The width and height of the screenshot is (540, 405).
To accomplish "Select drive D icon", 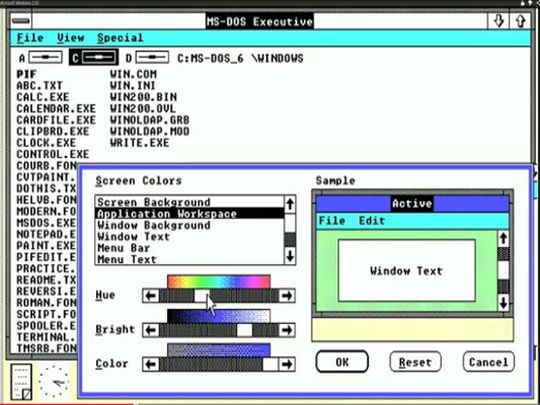I will point(152,58).
